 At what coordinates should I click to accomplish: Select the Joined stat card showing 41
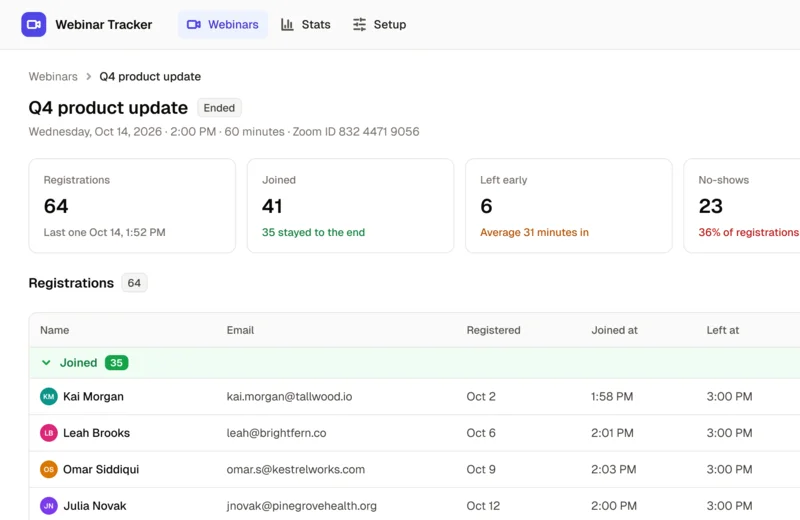coord(351,206)
